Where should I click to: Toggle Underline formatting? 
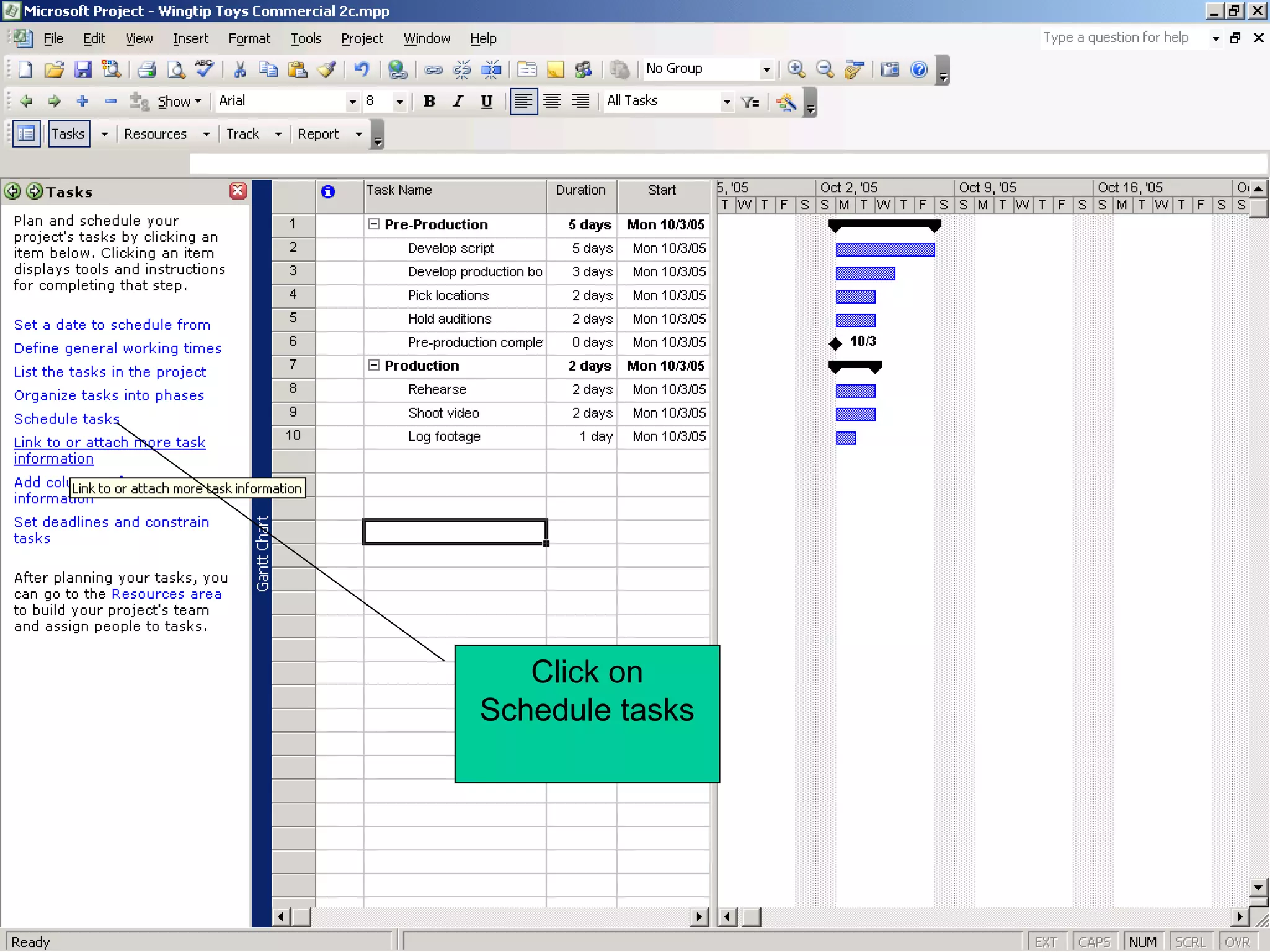[x=487, y=102]
